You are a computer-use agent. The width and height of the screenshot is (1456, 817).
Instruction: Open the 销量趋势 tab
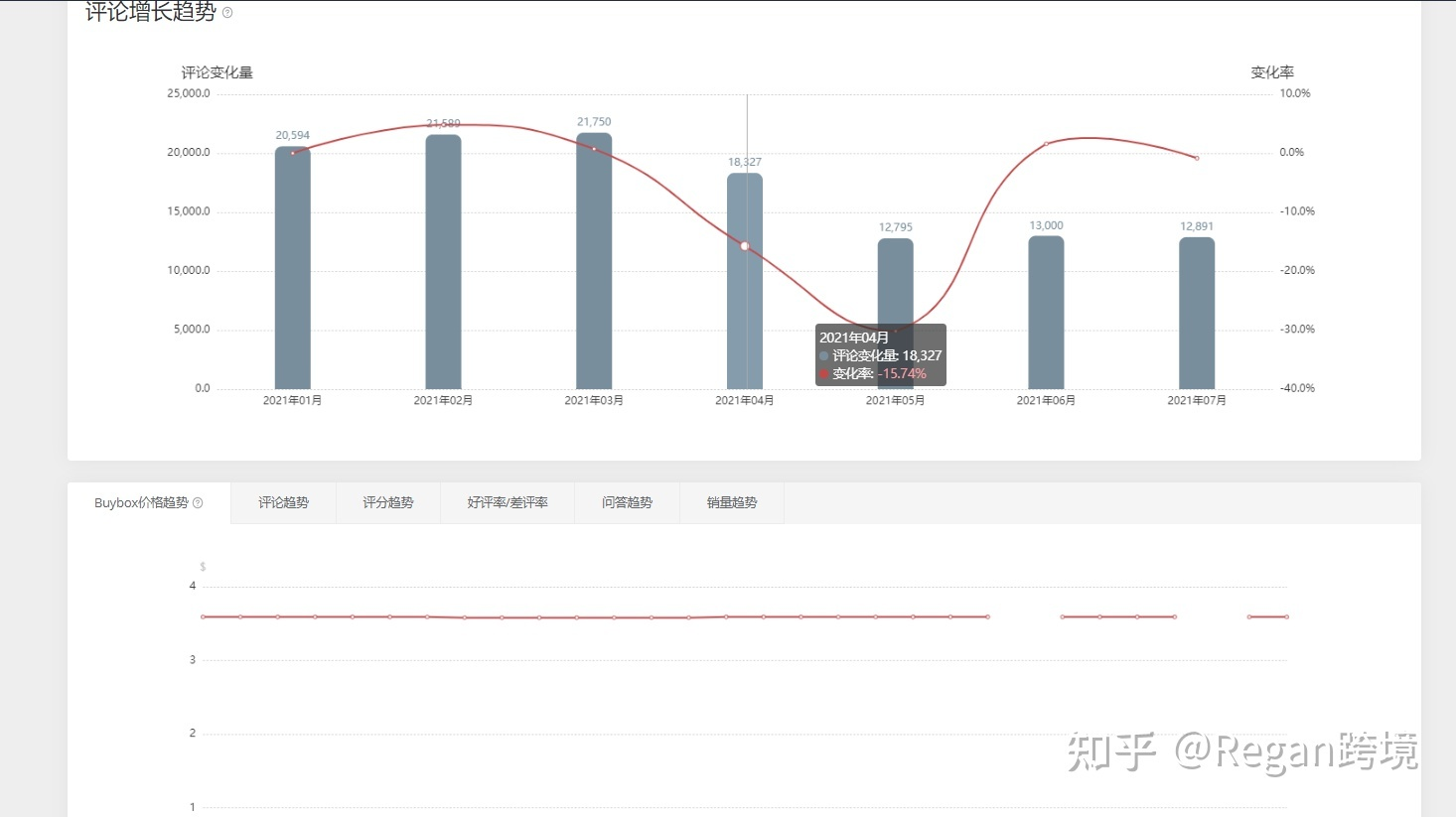tap(732, 502)
